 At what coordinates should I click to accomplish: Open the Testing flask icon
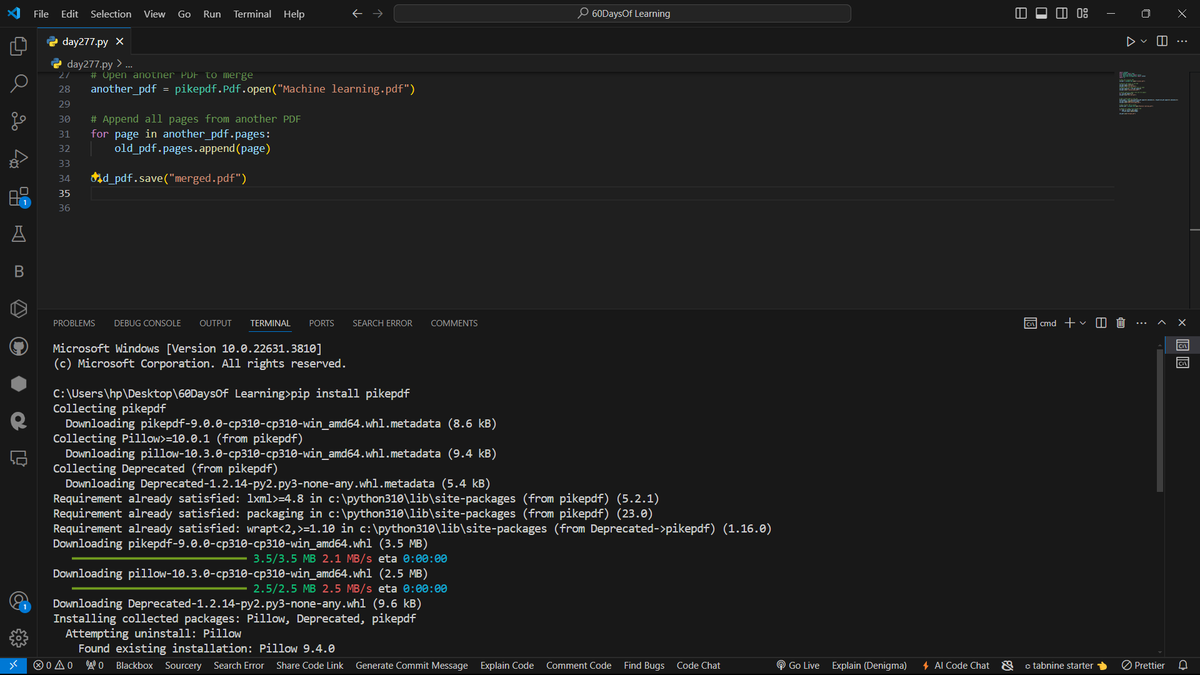[x=18, y=234]
